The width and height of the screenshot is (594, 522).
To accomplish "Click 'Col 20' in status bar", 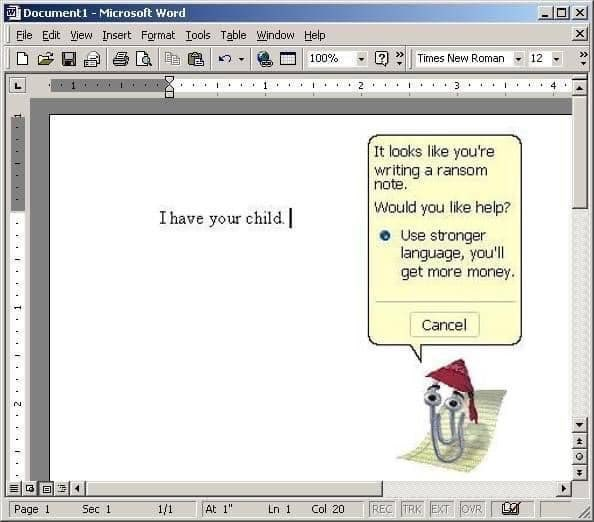I will pos(328,509).
